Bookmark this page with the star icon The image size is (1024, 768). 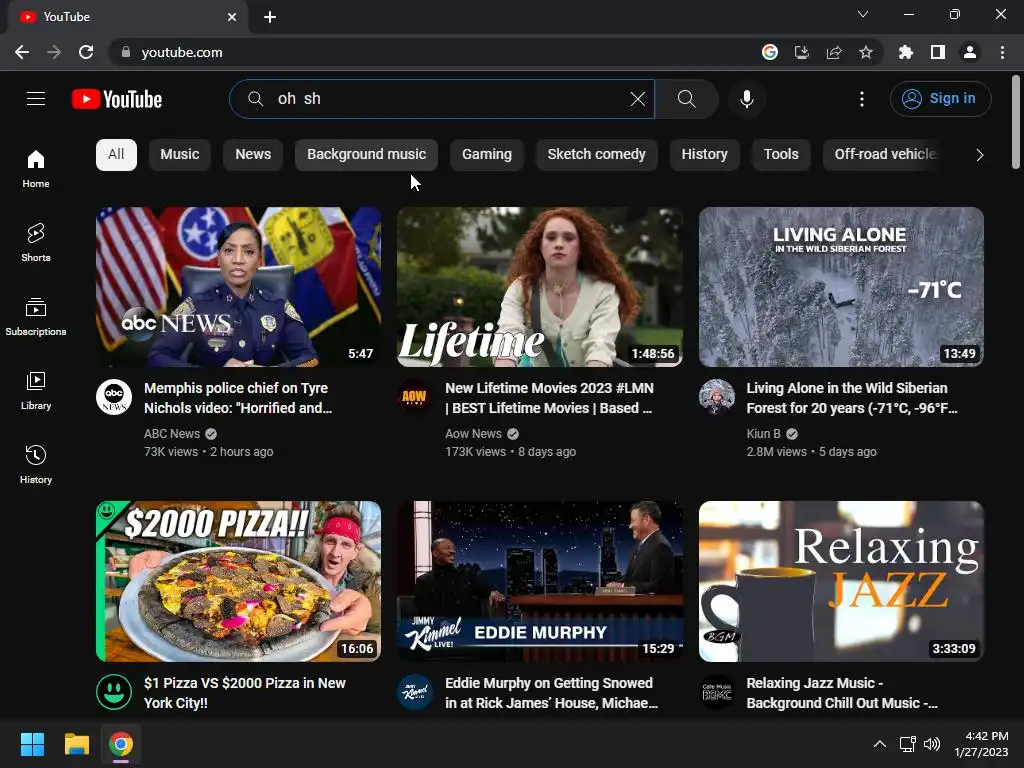coord(865,52)
